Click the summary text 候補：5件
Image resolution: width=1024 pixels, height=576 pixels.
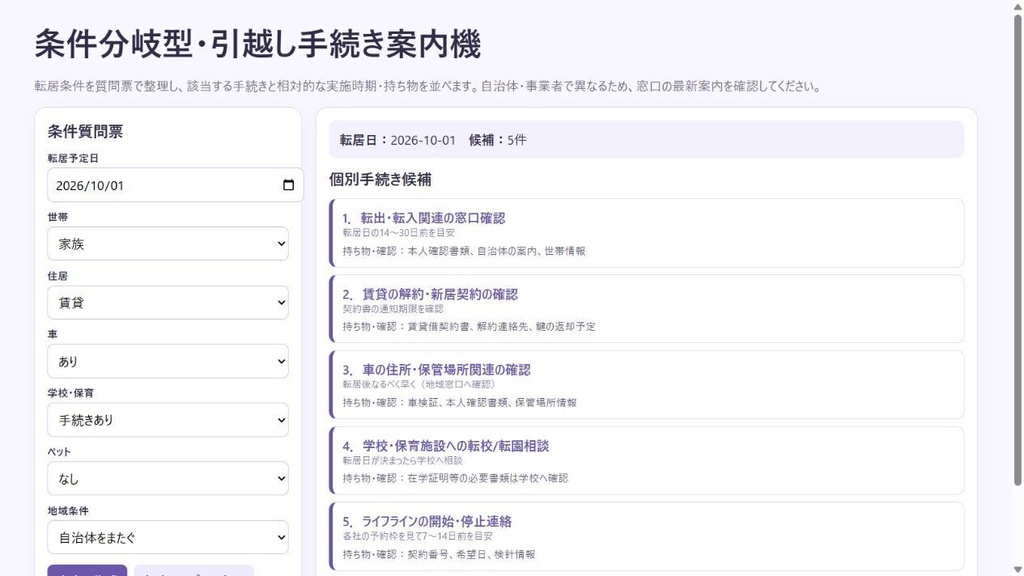(x=497, y=140)
